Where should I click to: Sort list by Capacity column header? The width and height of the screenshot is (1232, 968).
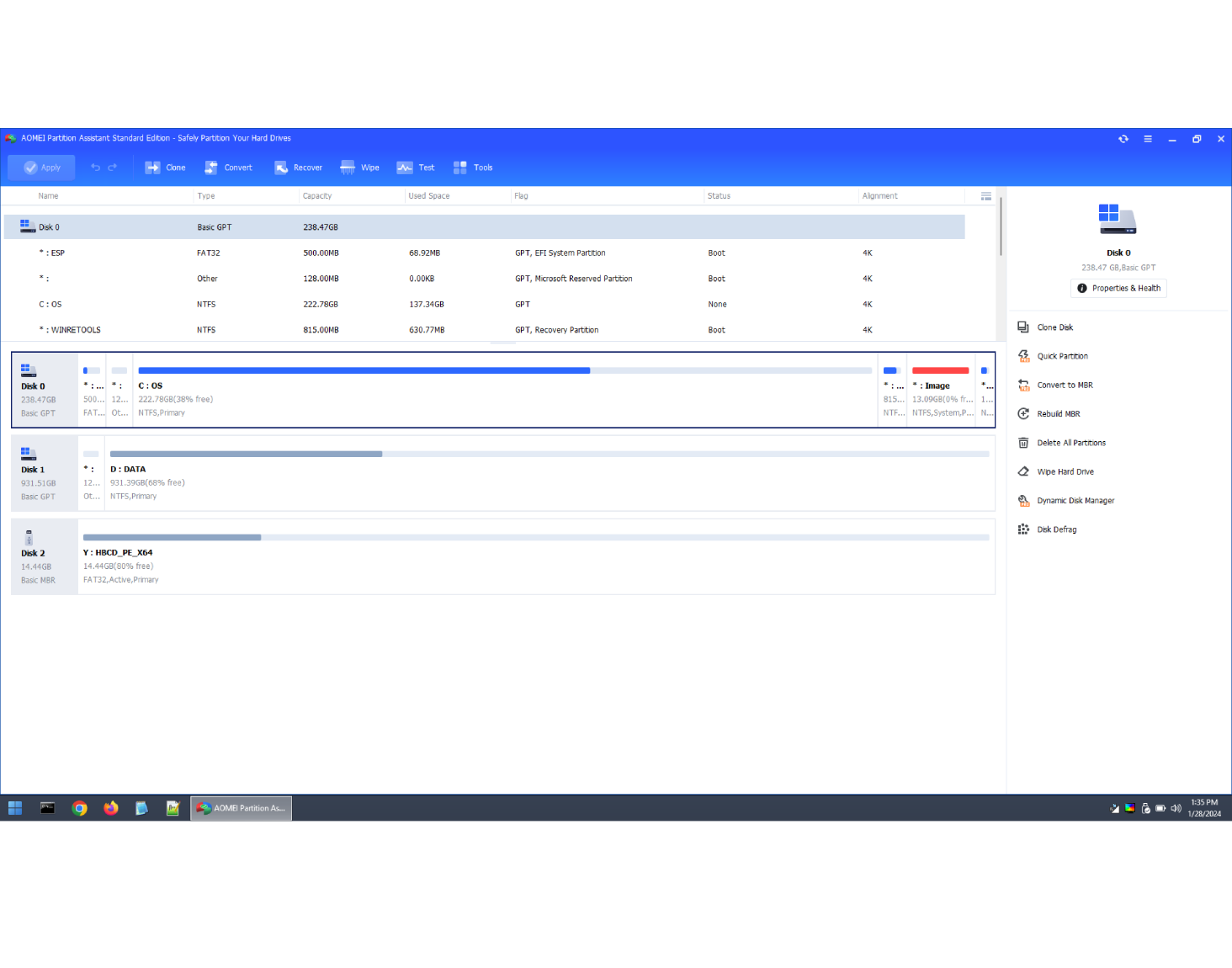point(317,196)
